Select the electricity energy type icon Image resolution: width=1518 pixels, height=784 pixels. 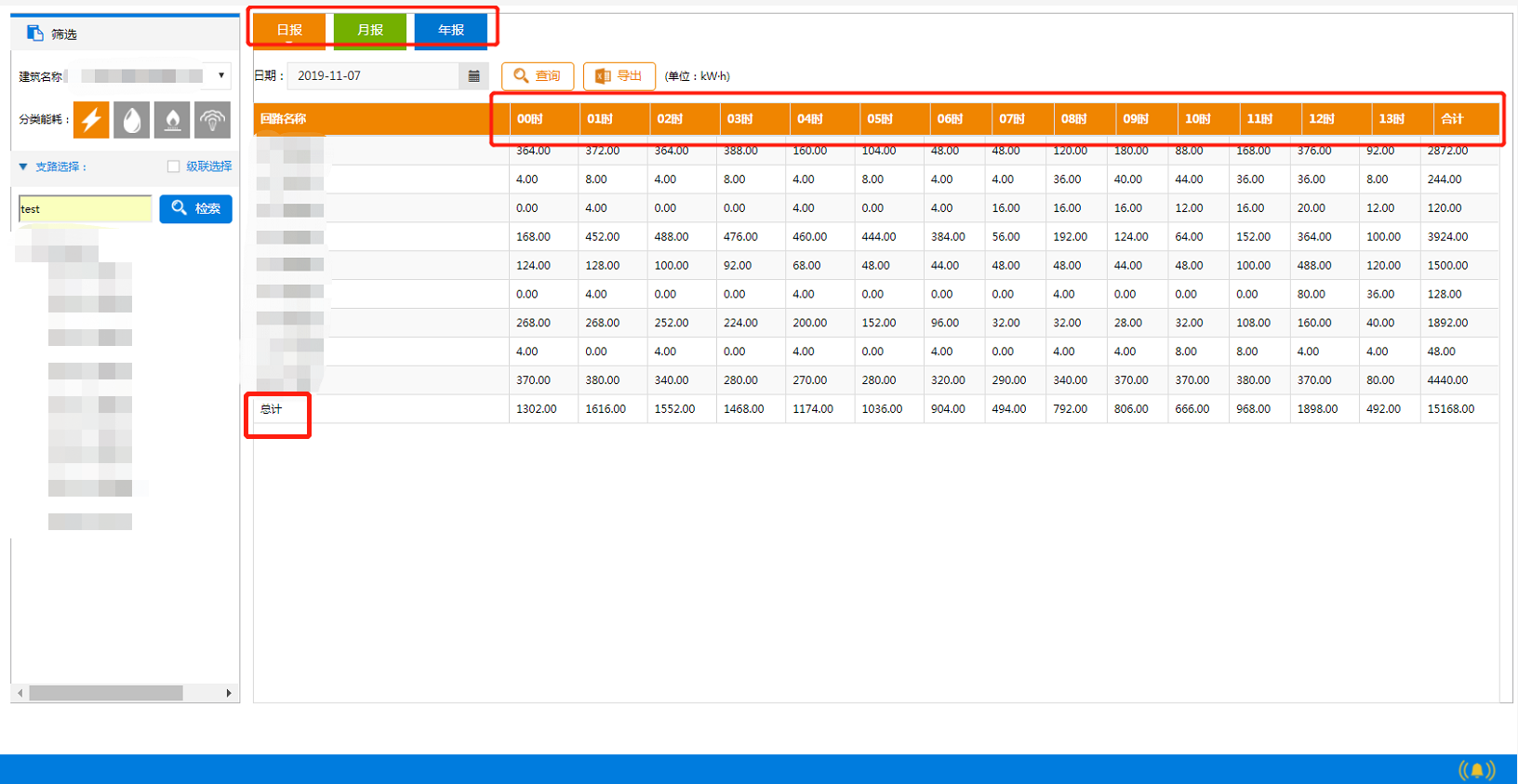(91, 120)
